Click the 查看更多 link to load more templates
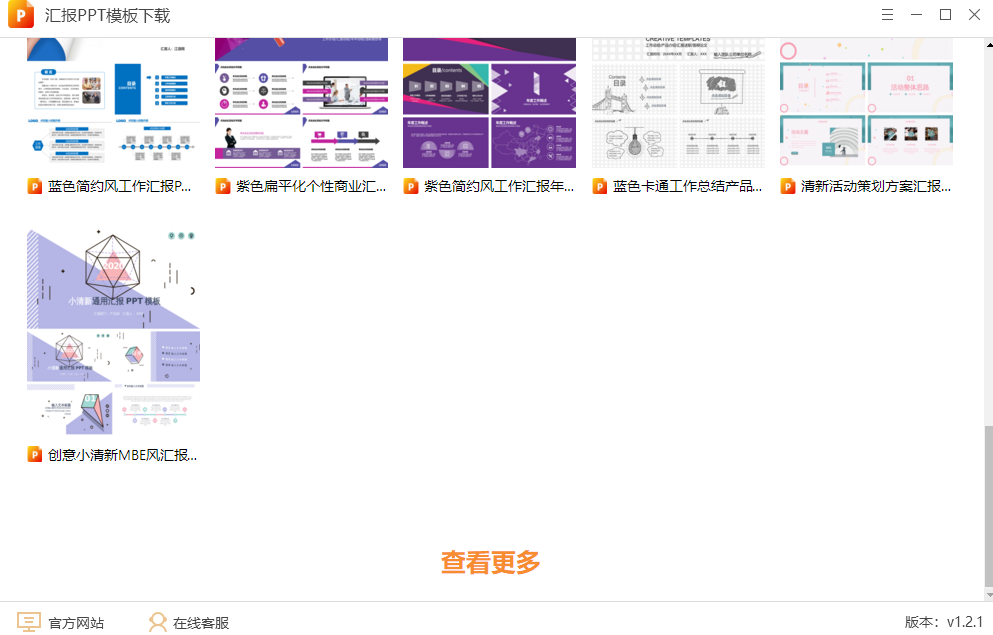The height and width of the screenshot is (635, 993). (x=490, y=562)
